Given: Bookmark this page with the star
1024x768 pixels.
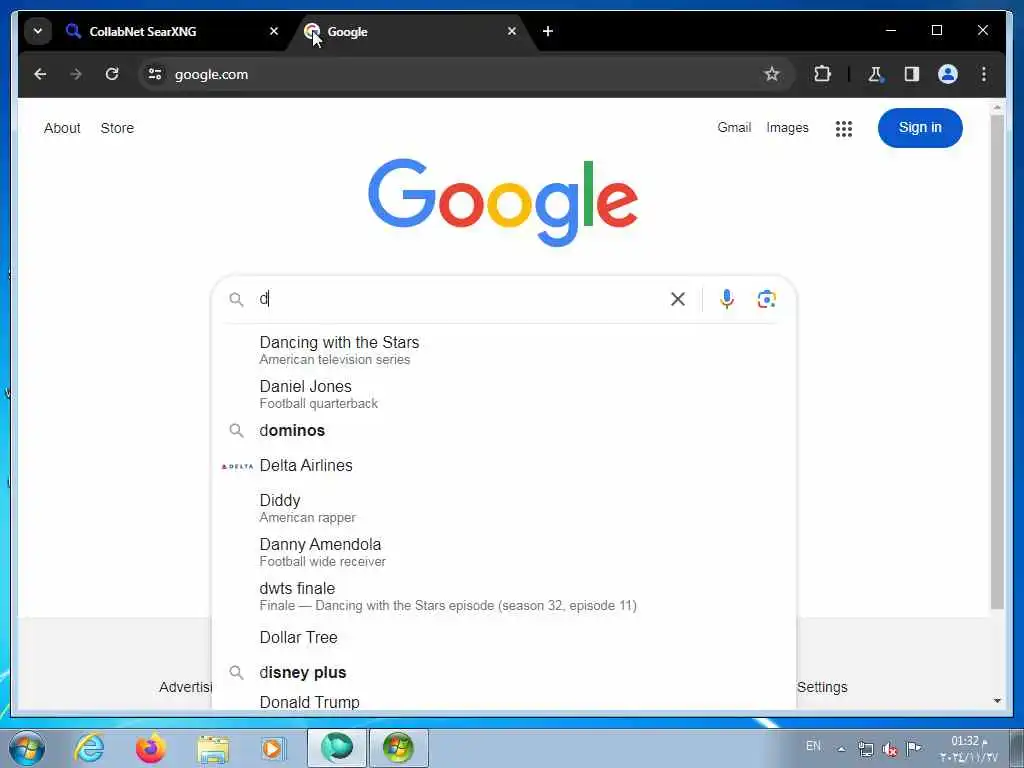Looking at the screenshot, I should coord(772,74).
